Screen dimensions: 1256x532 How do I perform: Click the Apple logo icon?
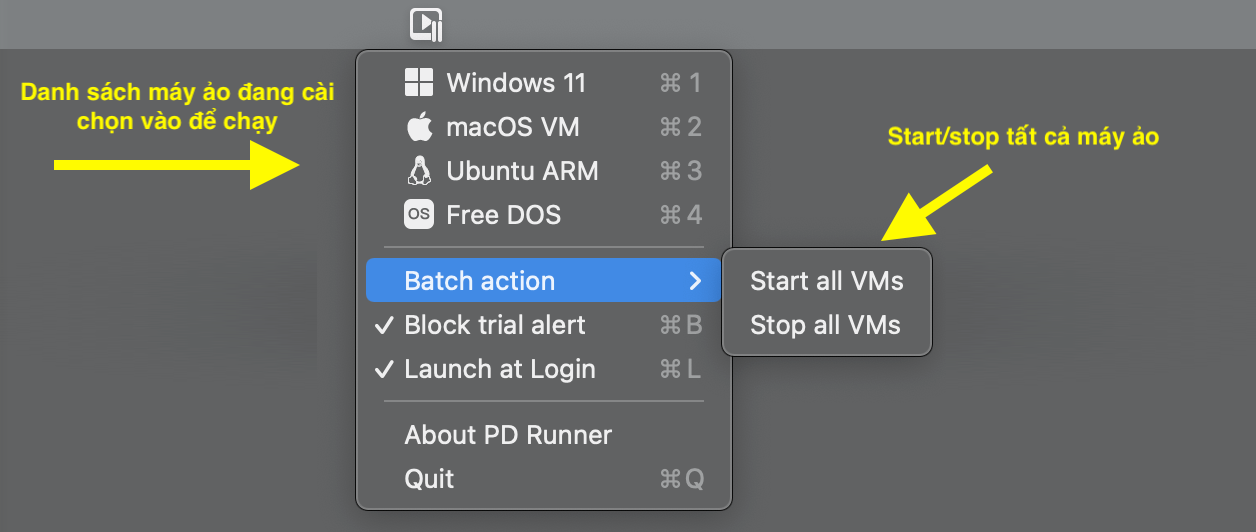418,127
